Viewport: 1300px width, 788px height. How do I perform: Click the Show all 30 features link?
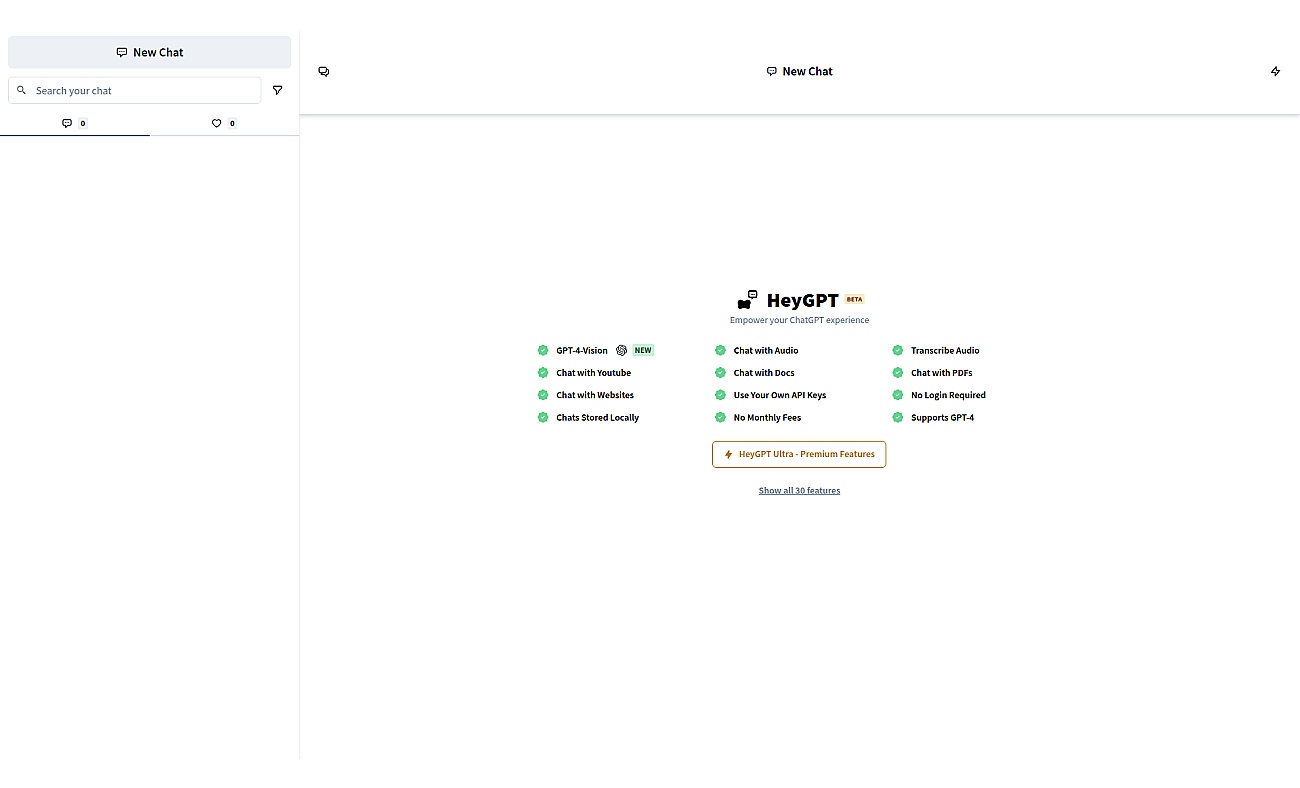799,490
